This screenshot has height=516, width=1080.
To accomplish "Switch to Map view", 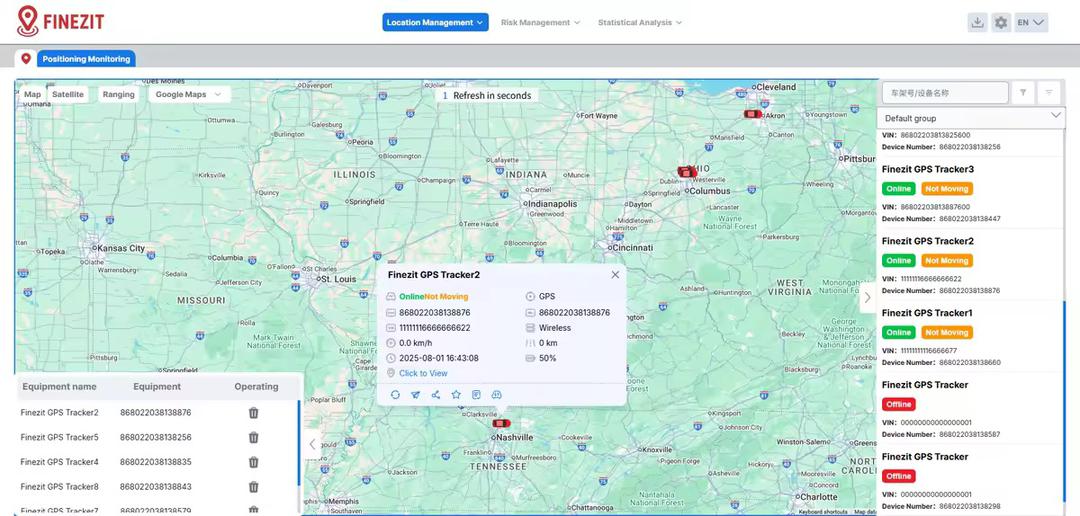I will click(32, 94).
